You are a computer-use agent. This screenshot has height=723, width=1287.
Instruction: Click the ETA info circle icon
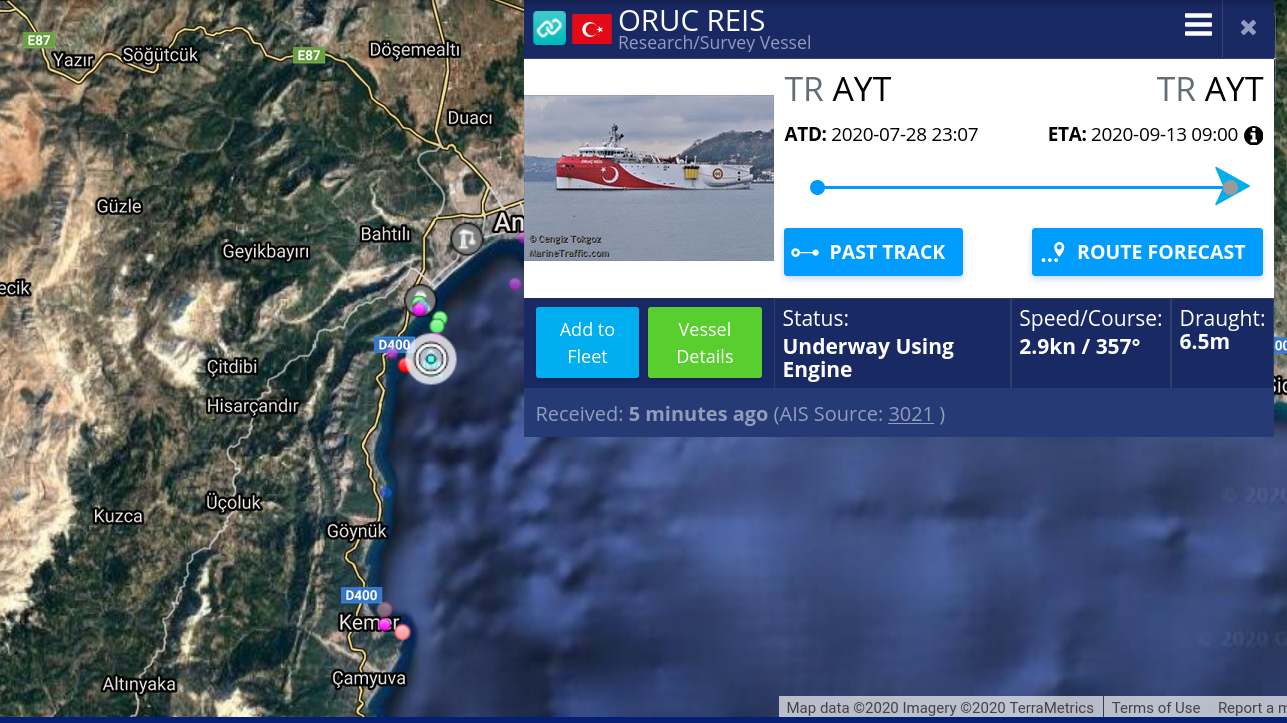pos(1253,135)
